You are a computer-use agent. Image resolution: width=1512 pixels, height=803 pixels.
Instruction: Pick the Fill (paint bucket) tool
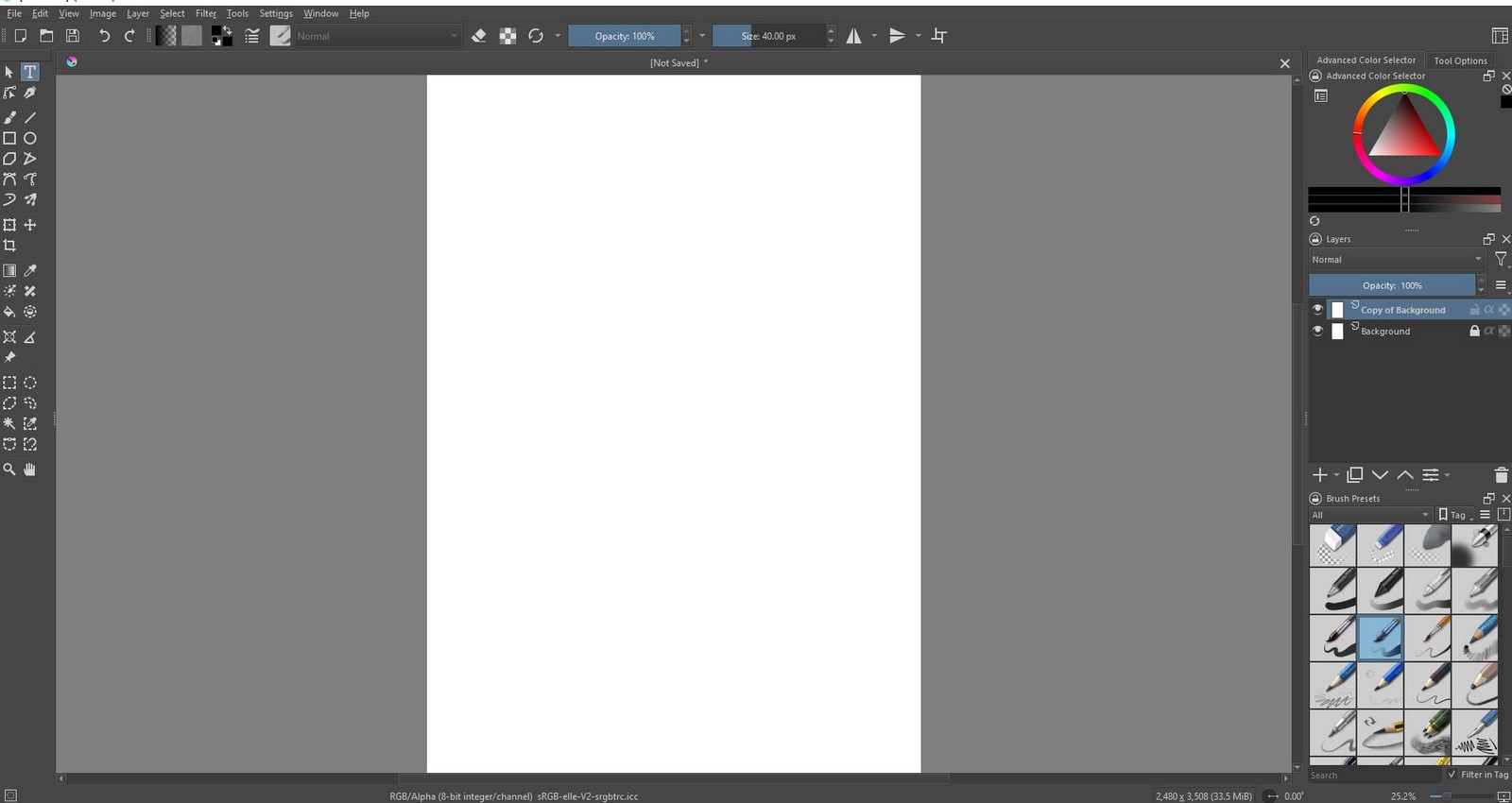tap(9, 312)
